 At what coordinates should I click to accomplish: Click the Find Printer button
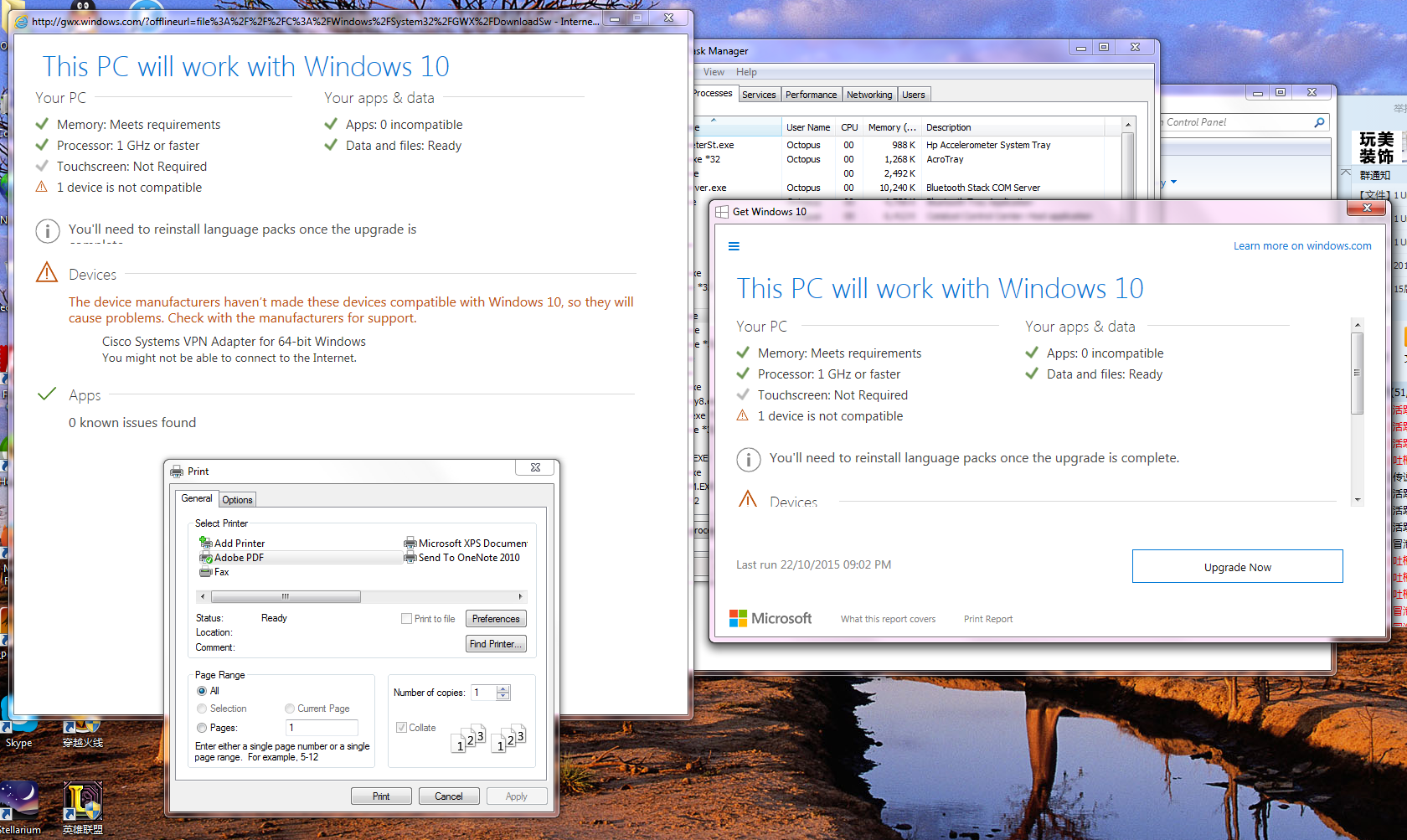[496, 644]
